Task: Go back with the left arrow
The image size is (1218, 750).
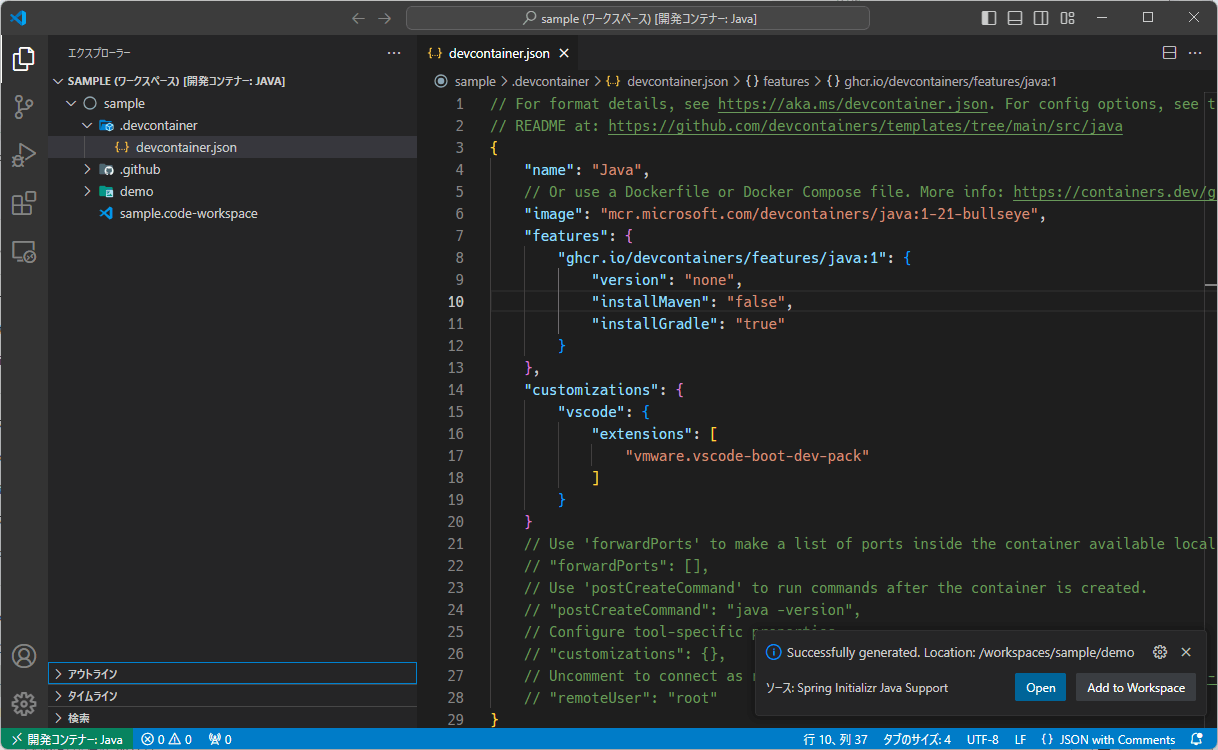Action: click(358, 18)
